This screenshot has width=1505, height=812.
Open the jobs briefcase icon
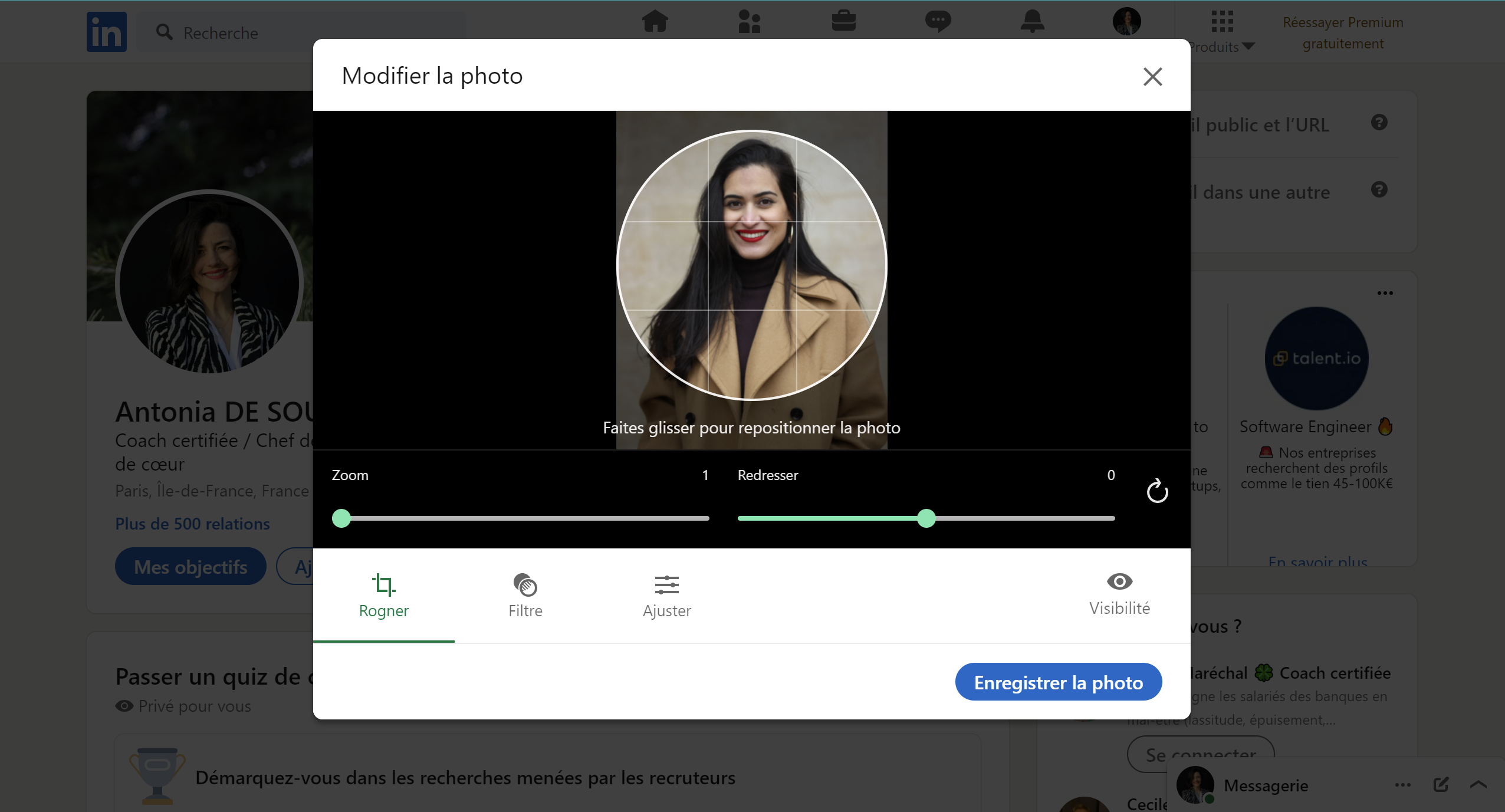tap(844, 21)
